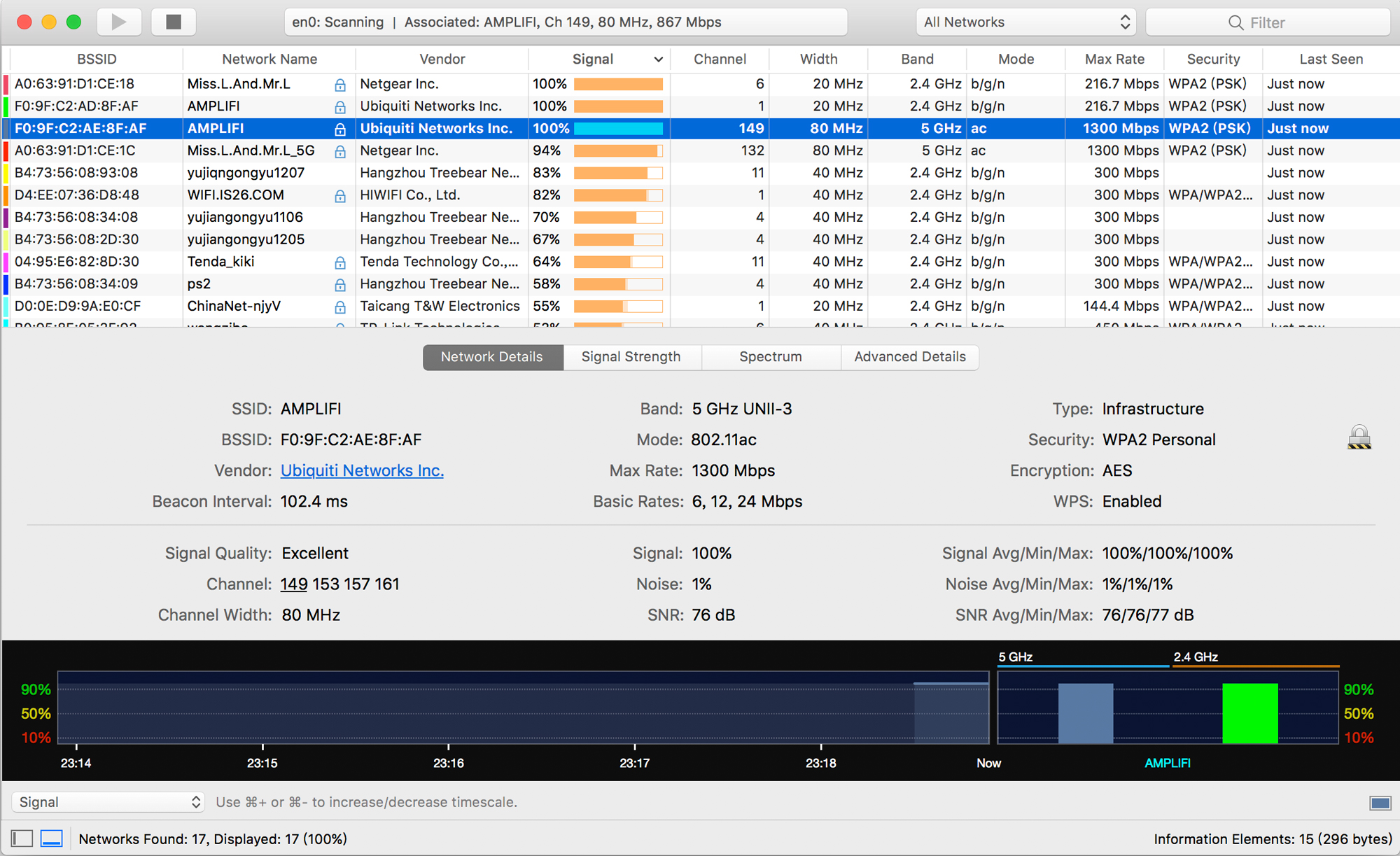This screenshot has width=1400, height=856.
Task: Click the WPA2 security padlock image
Action: 1359,437
